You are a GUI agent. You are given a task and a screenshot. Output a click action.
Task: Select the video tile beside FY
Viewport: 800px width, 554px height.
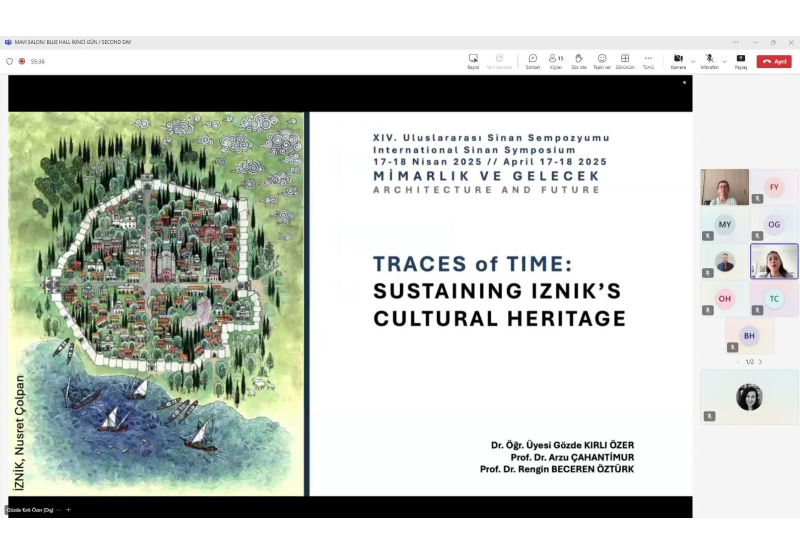point(724,187)
